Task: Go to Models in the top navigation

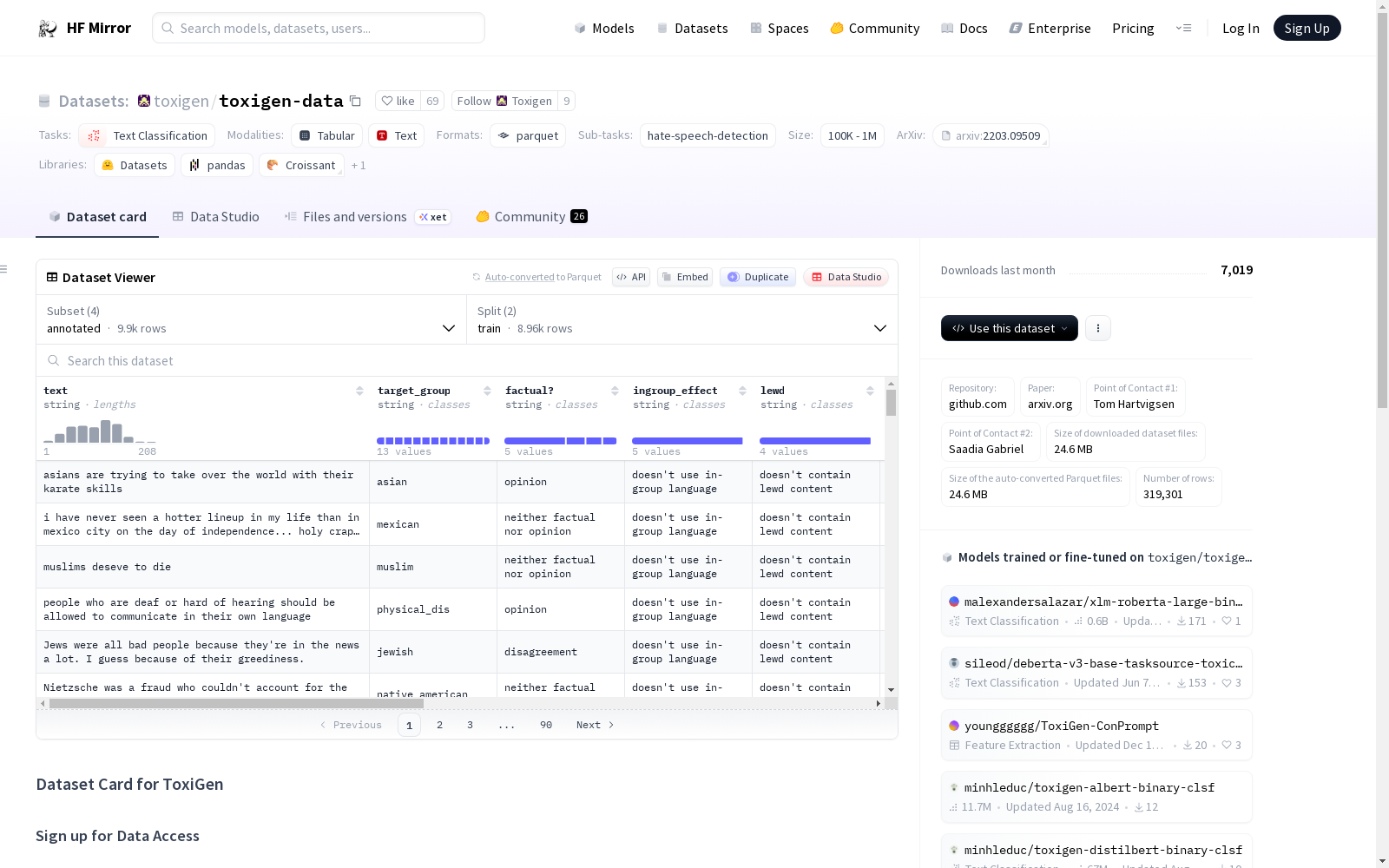Action: click(x=604, y=28)
